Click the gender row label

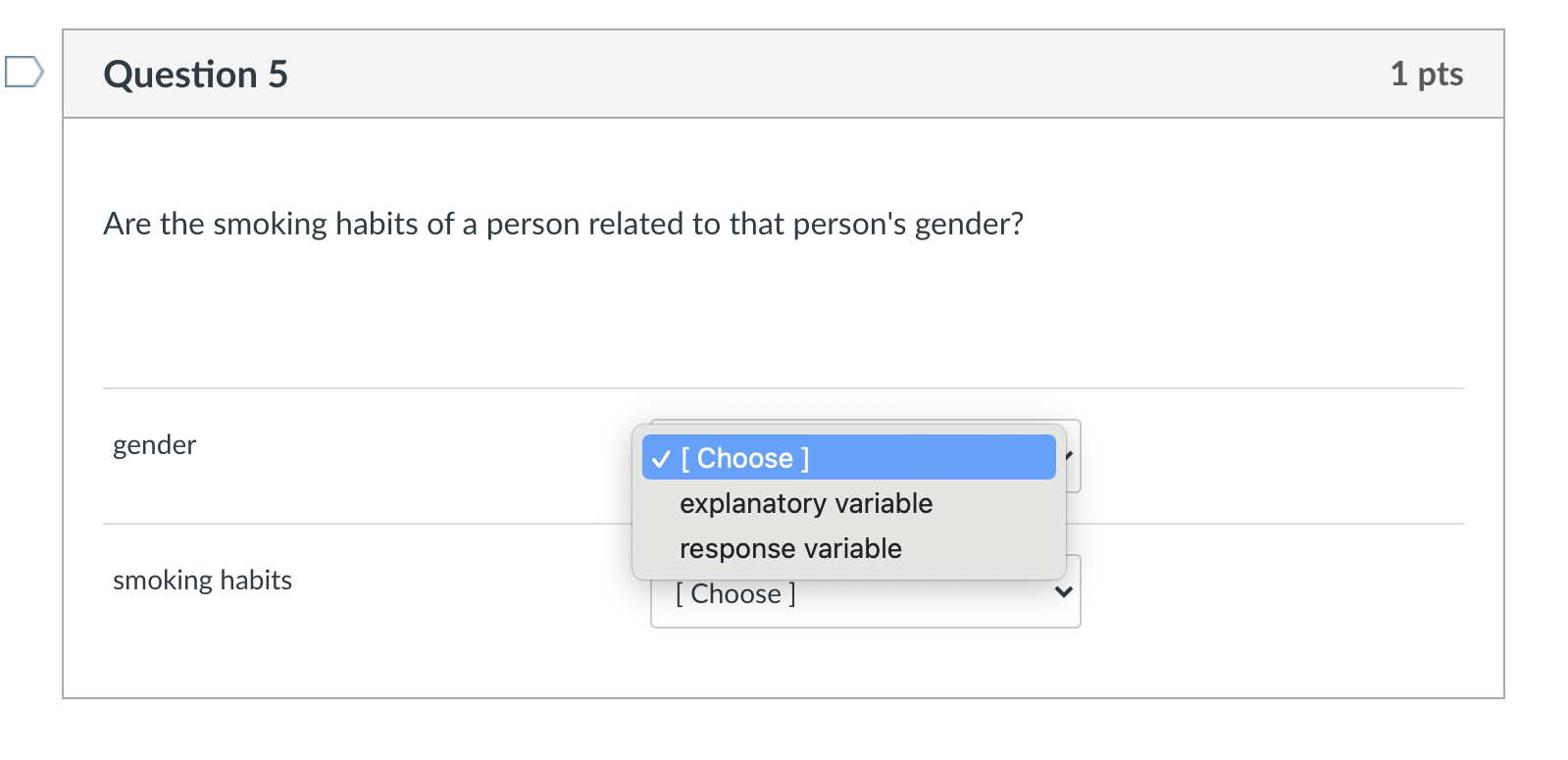154,444
